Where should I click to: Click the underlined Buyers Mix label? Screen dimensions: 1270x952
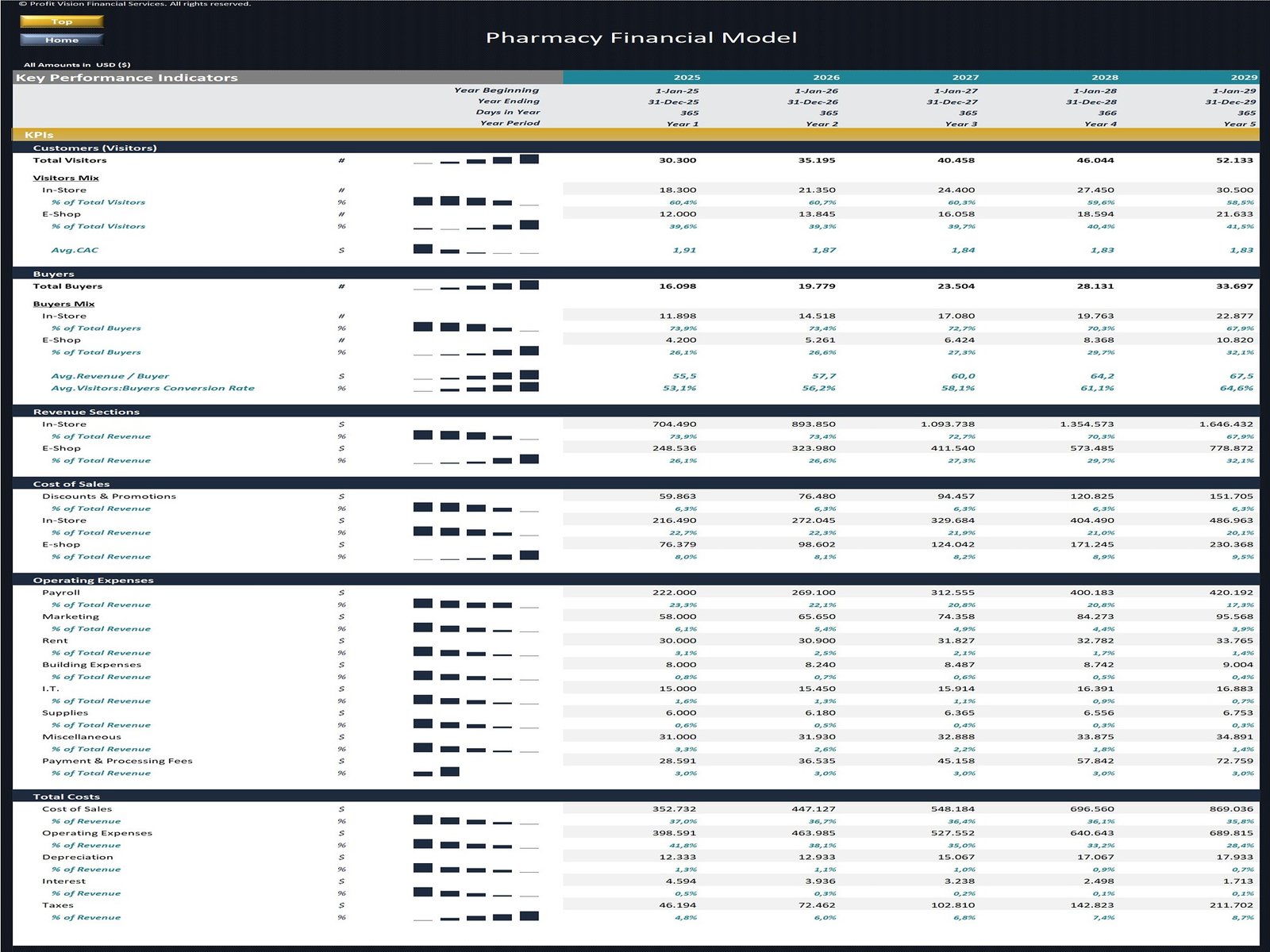point(63,304)
